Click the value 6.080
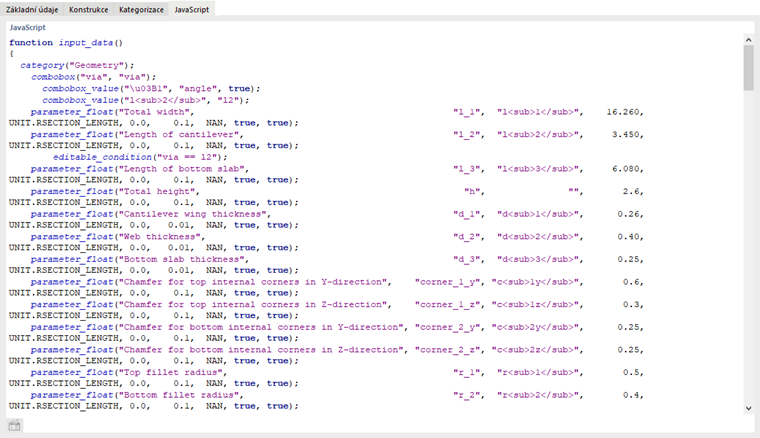Viewport: 760px width, 438px height. 626,169
